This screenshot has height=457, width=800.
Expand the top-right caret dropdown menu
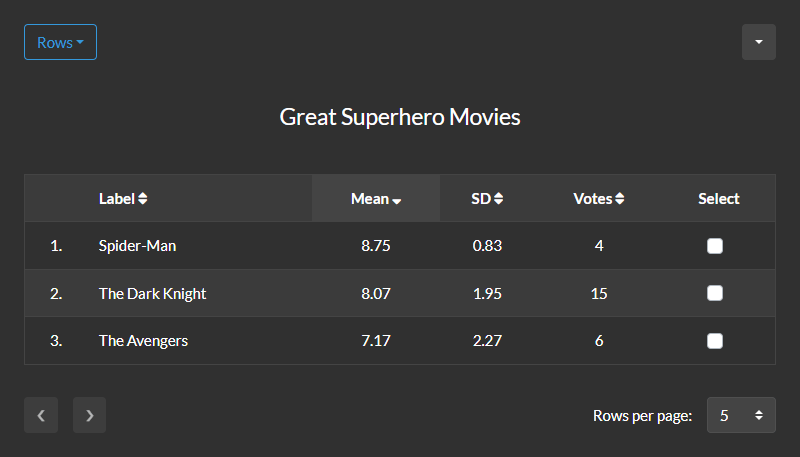pos(758,42)
